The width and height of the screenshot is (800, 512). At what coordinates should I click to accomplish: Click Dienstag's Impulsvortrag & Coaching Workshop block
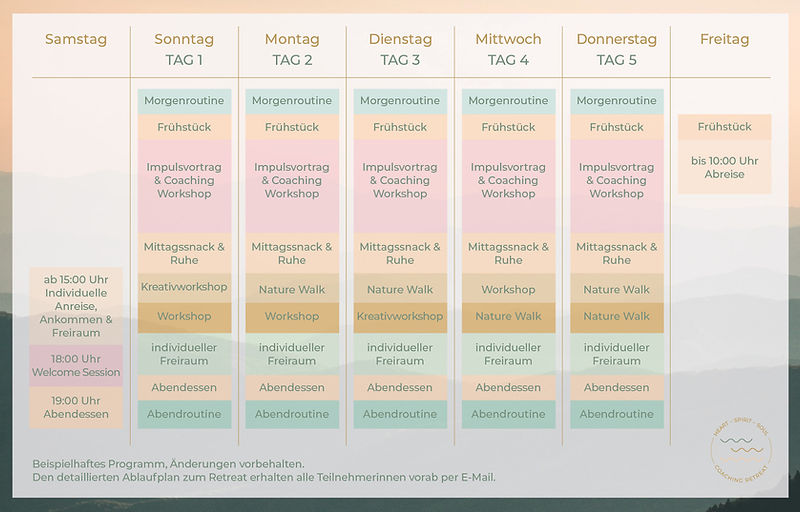(x=400, y=181)
